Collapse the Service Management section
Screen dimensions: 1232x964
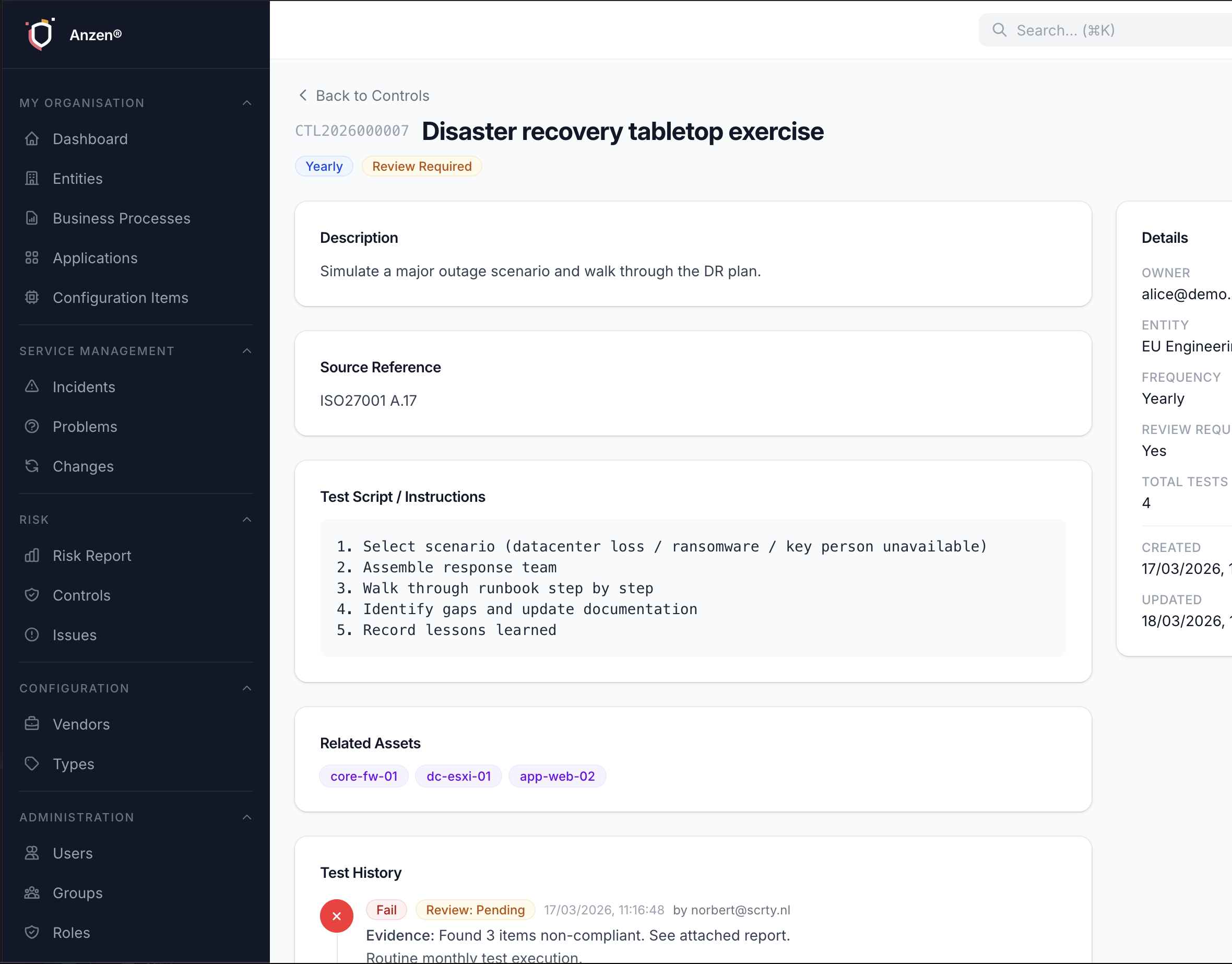point(246,351)
